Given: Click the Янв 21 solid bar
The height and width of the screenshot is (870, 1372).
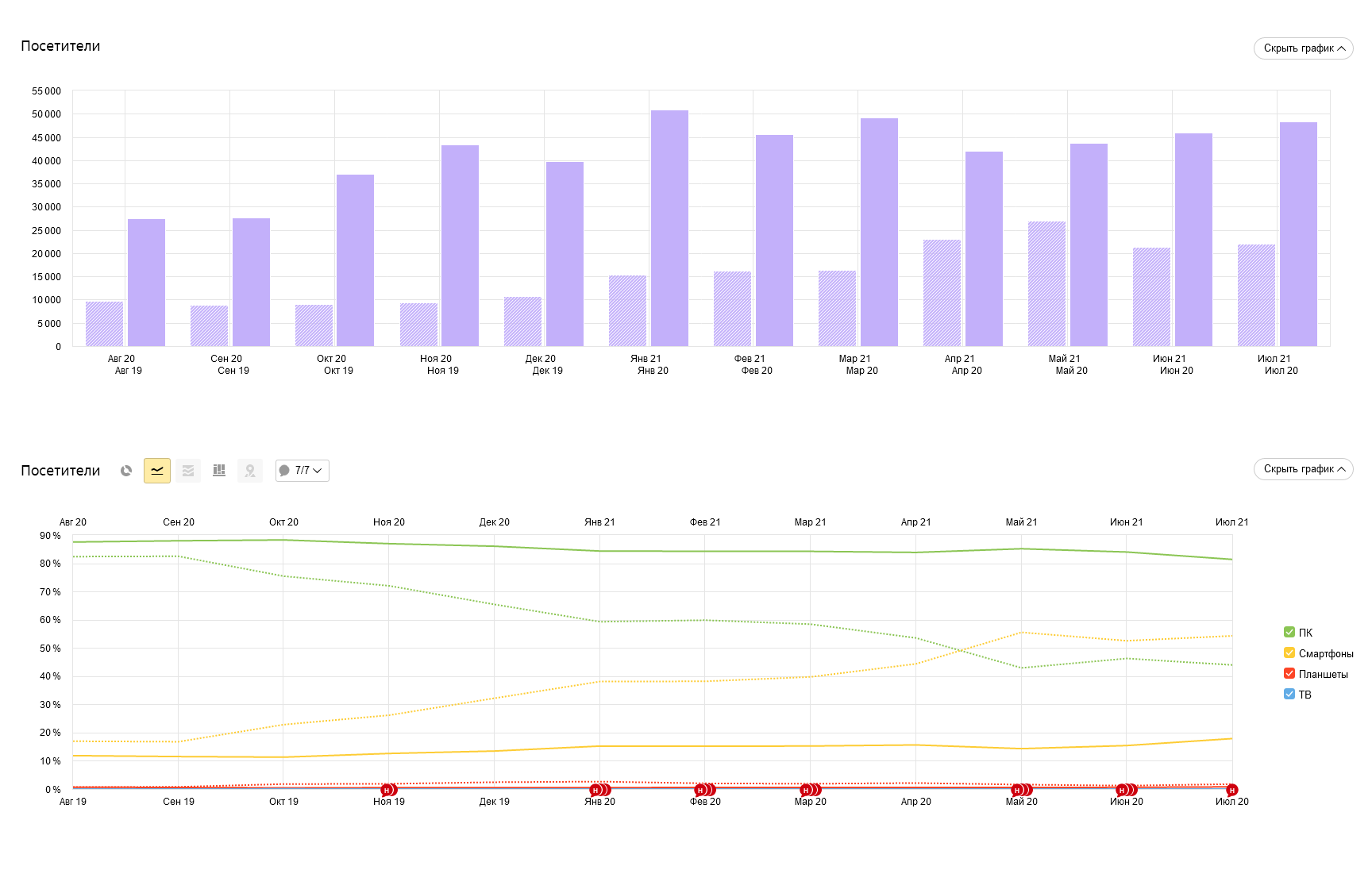Looking at the screenshot, I should click(669, 229).
